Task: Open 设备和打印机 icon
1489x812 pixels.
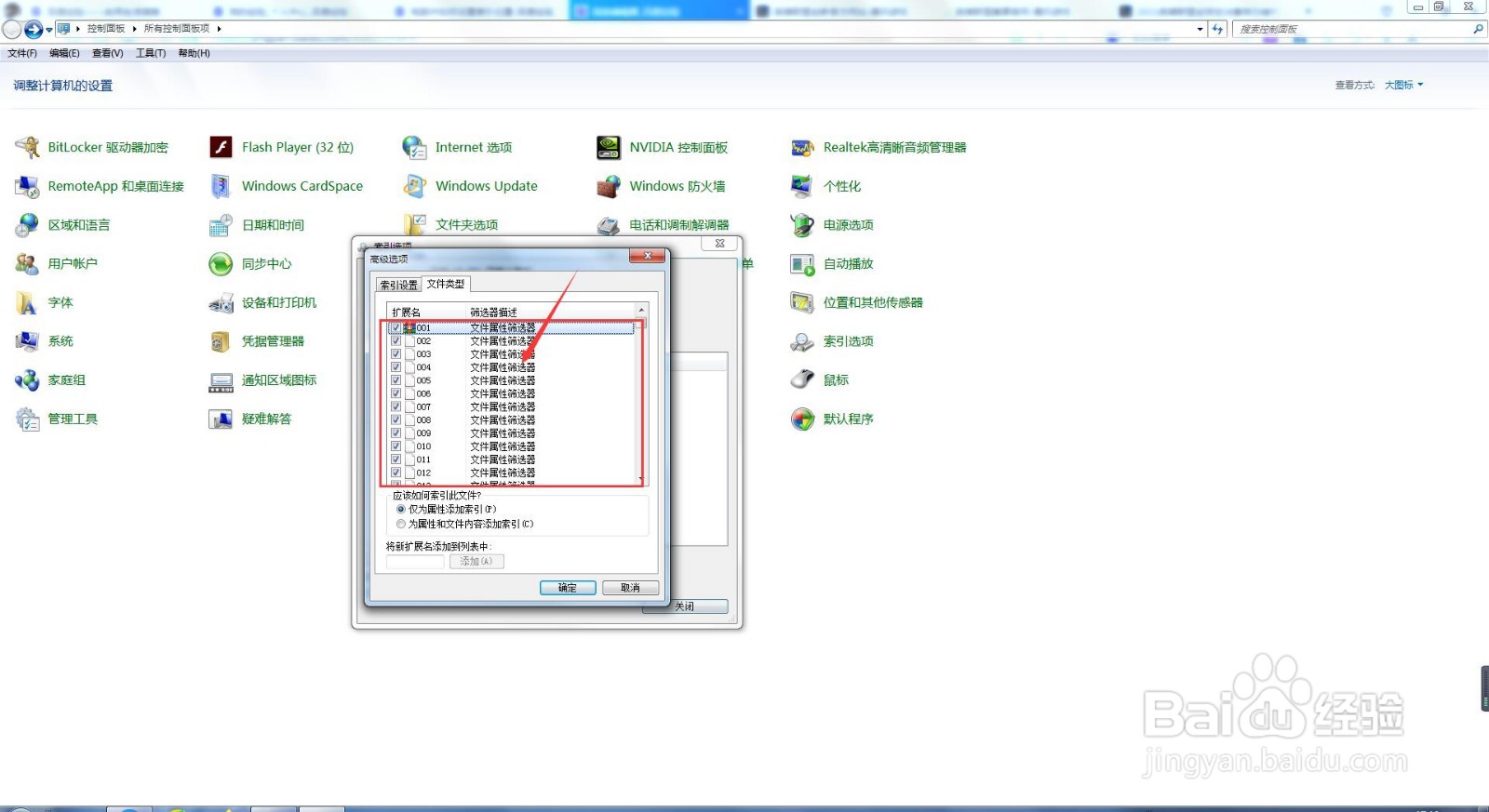Action: coord(221,302)
